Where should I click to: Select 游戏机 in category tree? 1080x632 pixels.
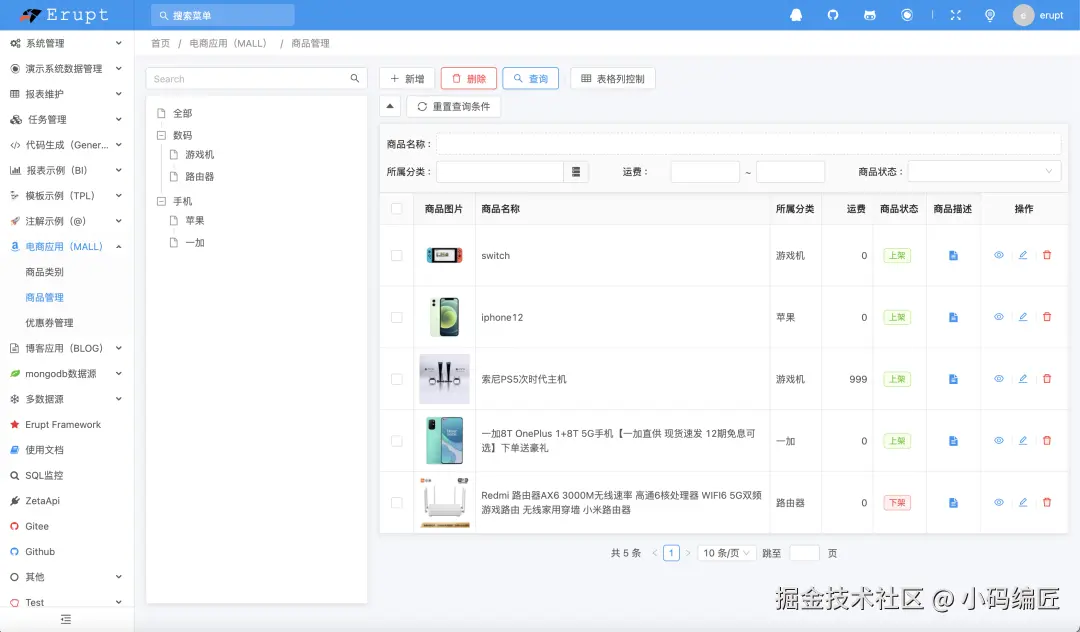(200, 155)
